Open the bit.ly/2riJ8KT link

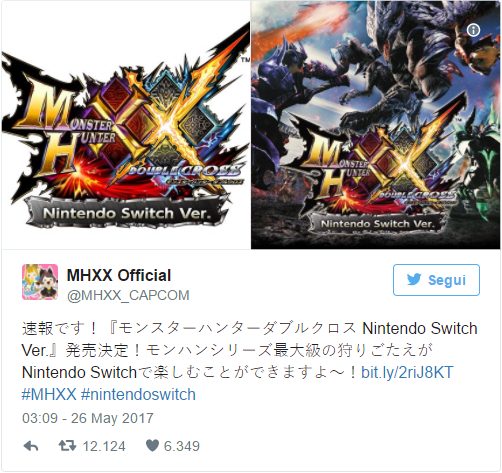point(407,372)
